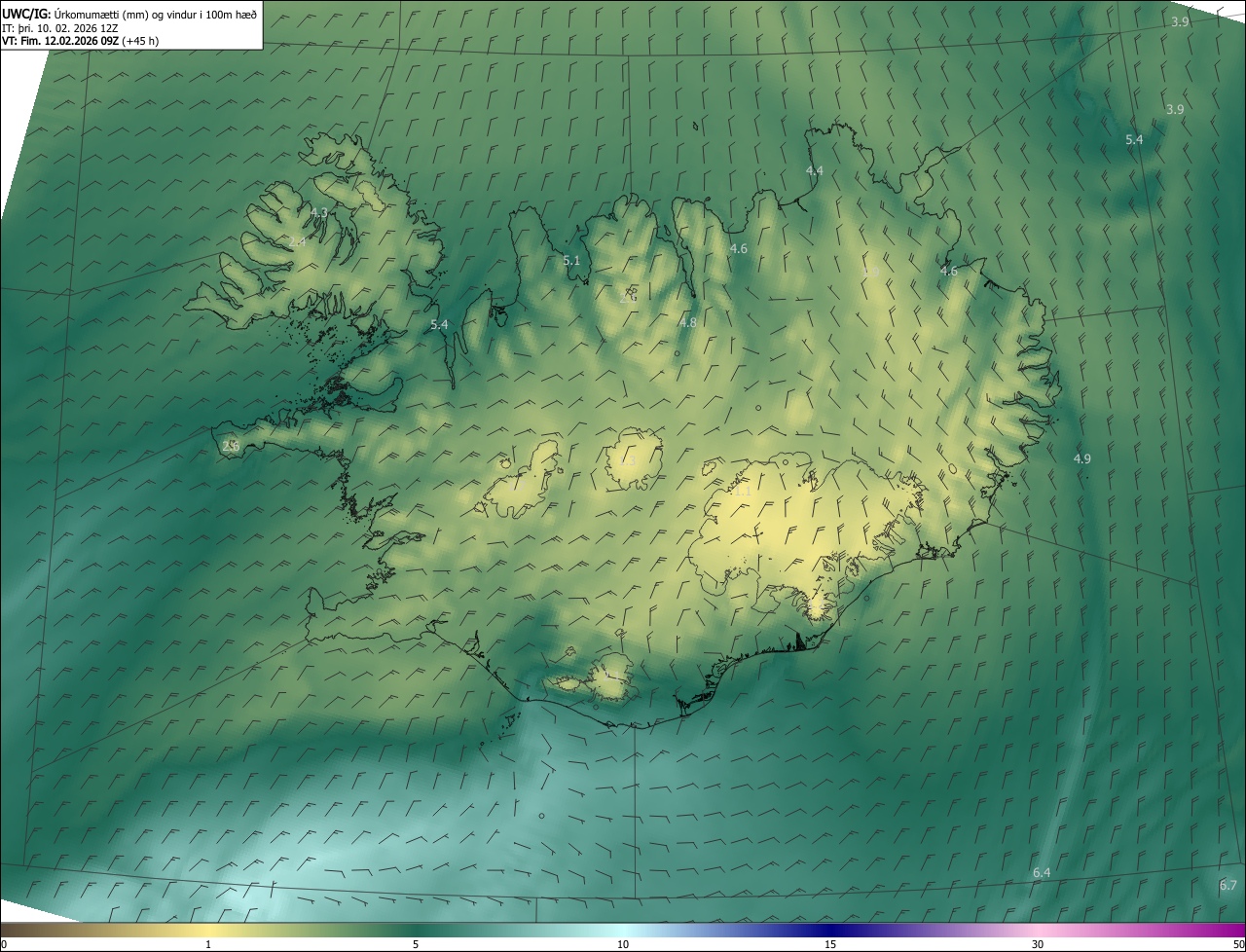
Task: Click the "1" tick label on the colour scale
Action: [x=208, y=944]
